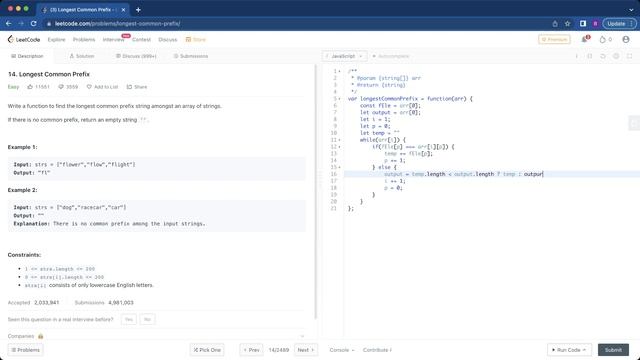Bookmark page with star icon

[x=567, y=24]
